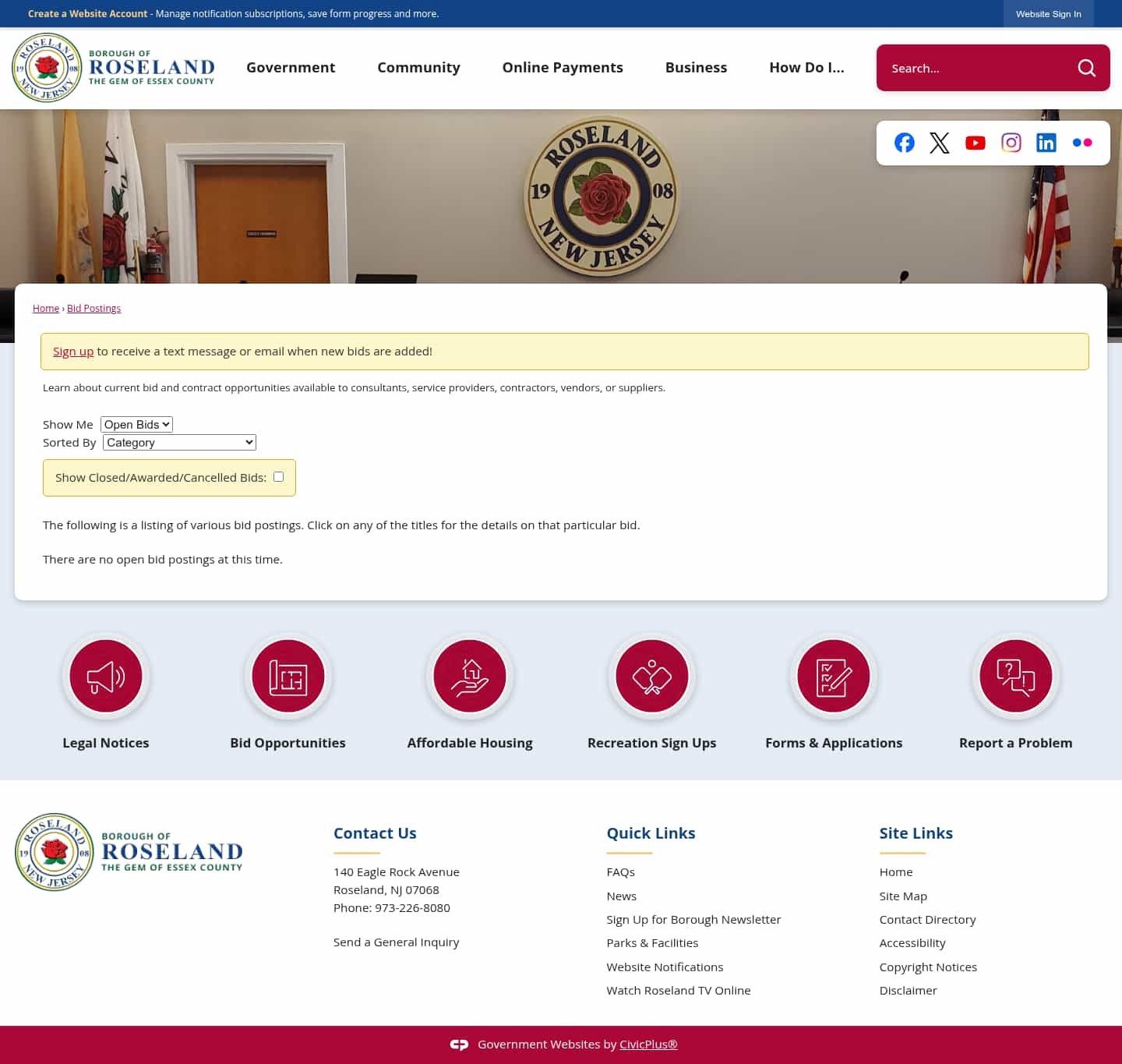Click Send a General Inquiry link
Screen dimensions: 1122x1064
(x=396, y=942)
